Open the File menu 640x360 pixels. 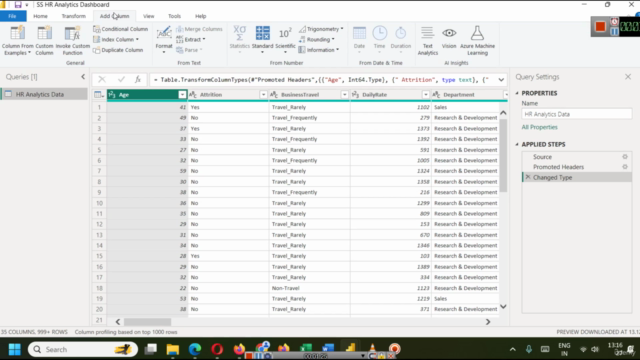click(x=12, y=16)
